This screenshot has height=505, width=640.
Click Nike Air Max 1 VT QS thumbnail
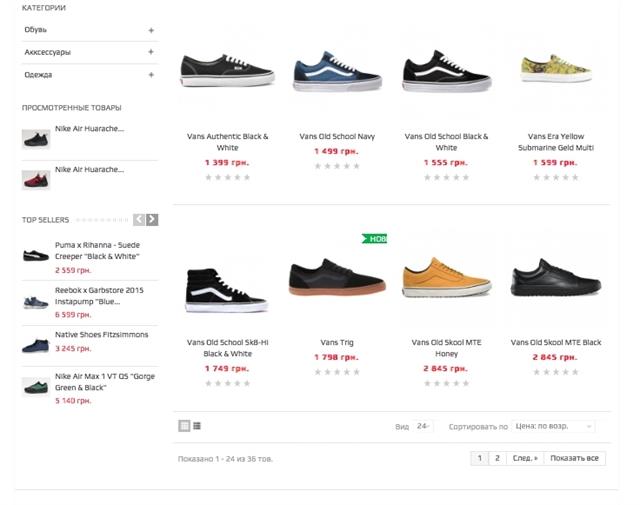click(x=36, y=387)
